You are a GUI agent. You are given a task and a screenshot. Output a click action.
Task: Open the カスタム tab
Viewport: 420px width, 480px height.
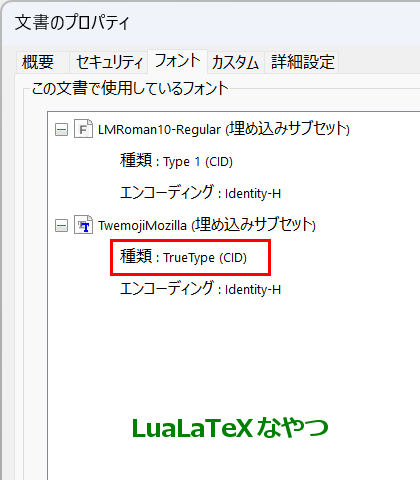point(236,62)
